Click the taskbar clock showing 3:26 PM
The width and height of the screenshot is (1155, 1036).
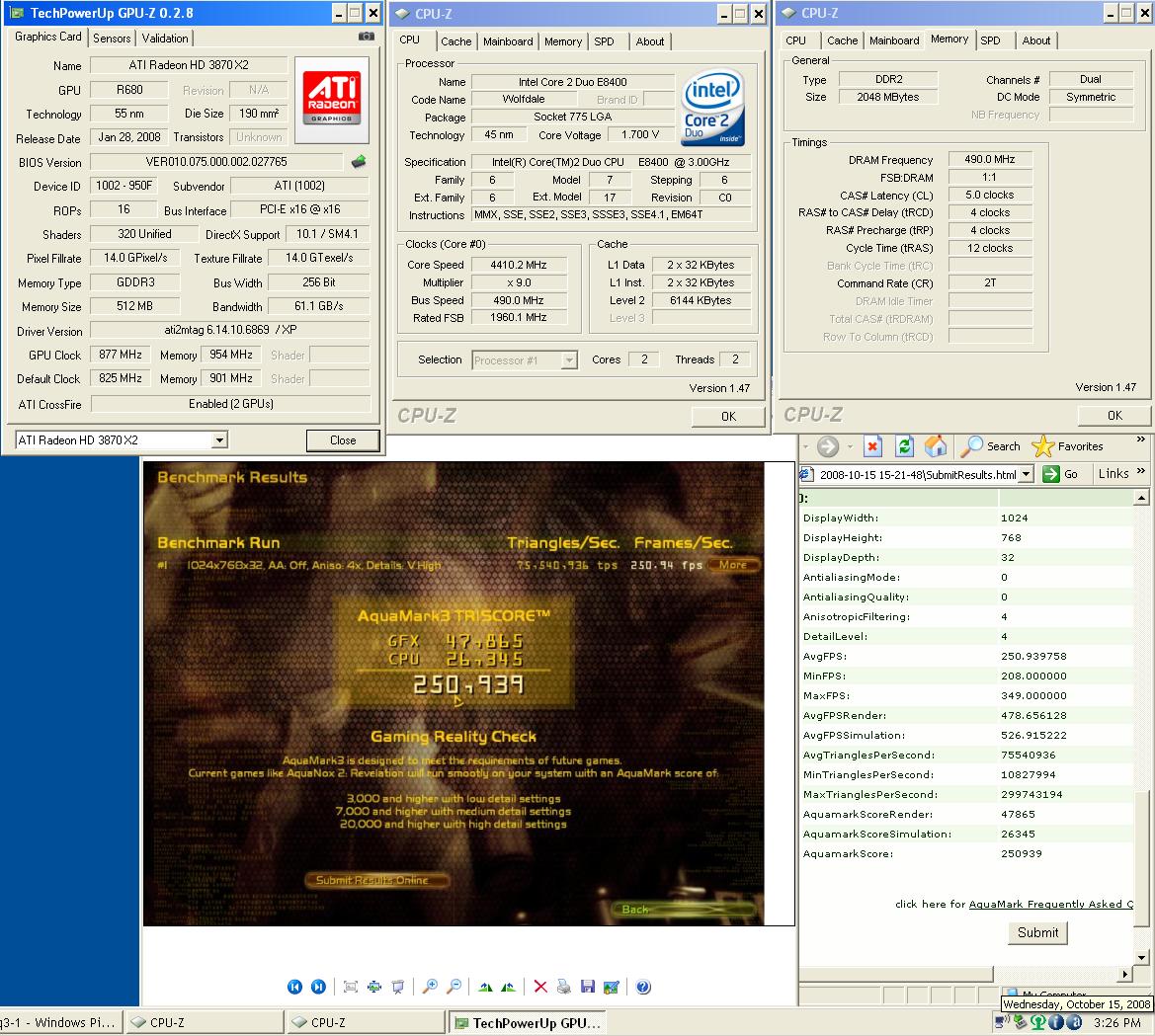pyautogui.click(x=1116, y=1023)
